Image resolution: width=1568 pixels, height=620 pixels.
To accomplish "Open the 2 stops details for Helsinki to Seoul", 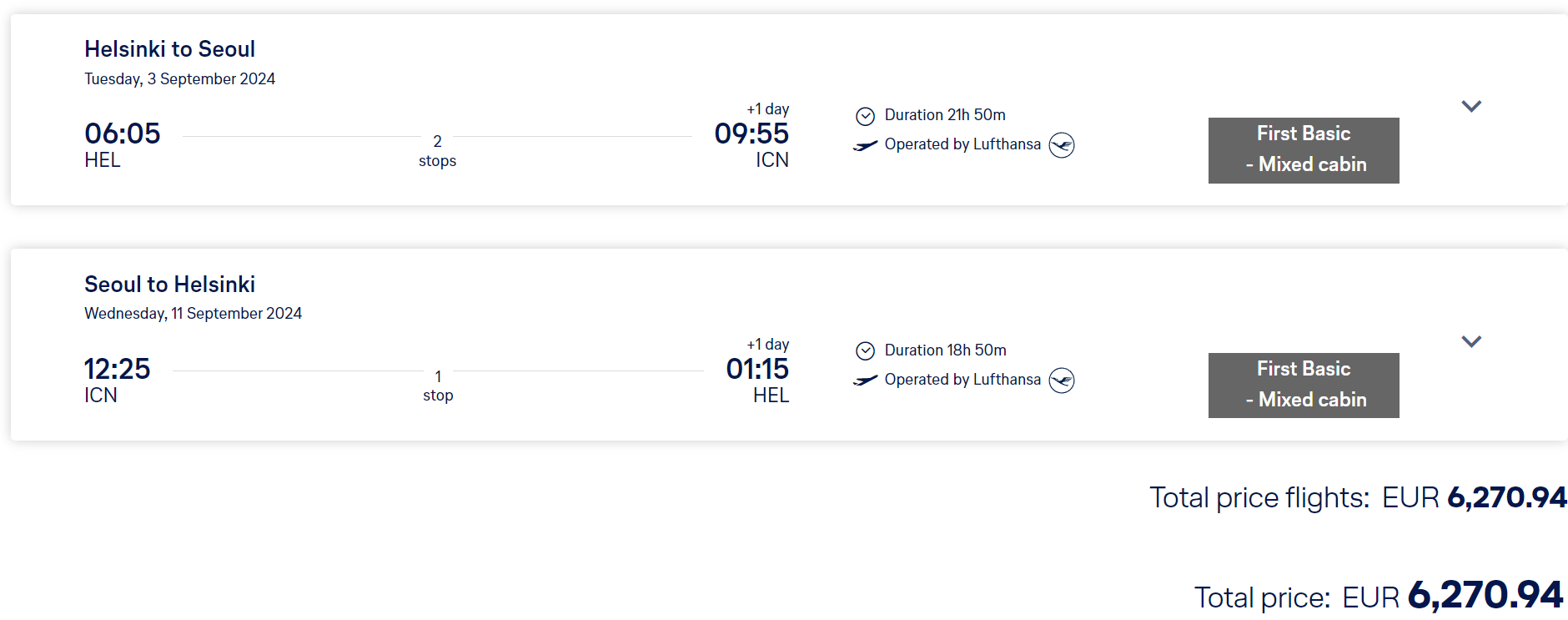I will point(437,151).
